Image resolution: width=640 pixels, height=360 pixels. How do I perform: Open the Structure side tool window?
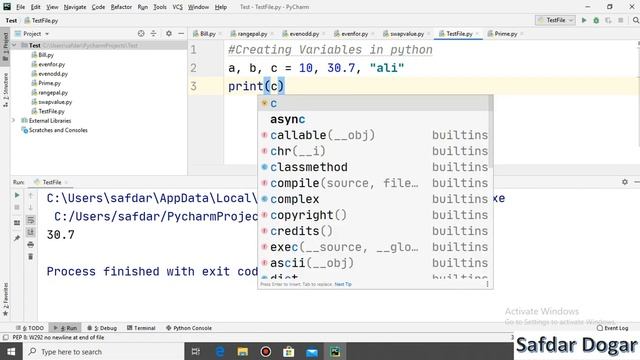point(5,90)
